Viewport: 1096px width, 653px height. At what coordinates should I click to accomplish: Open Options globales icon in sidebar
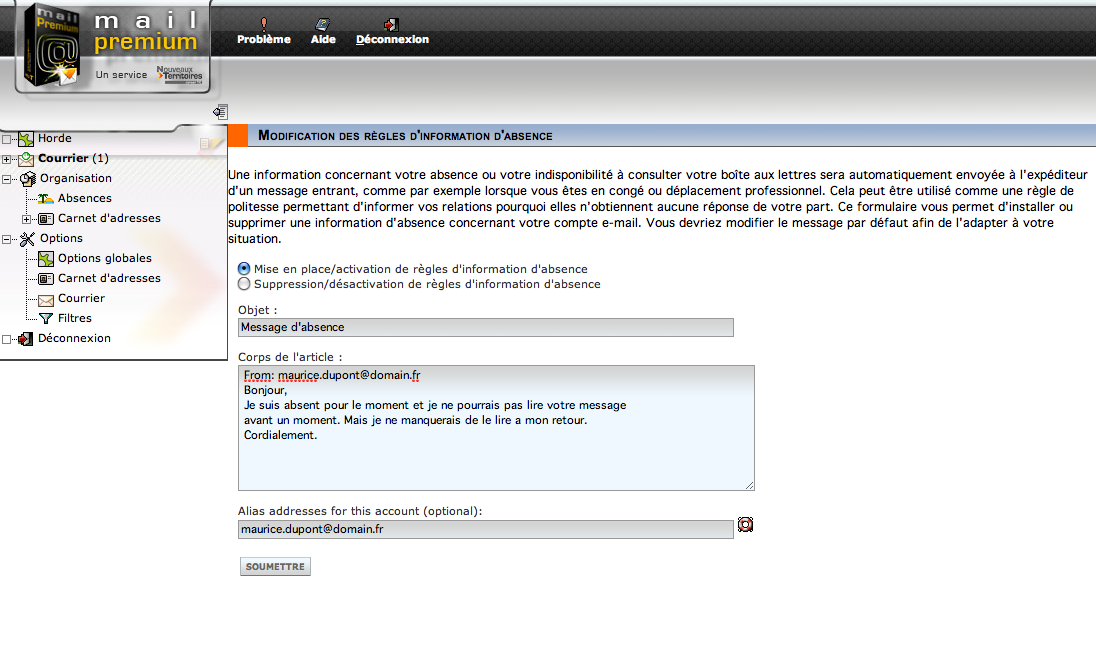pyautogui.click(x=45, y=258)
